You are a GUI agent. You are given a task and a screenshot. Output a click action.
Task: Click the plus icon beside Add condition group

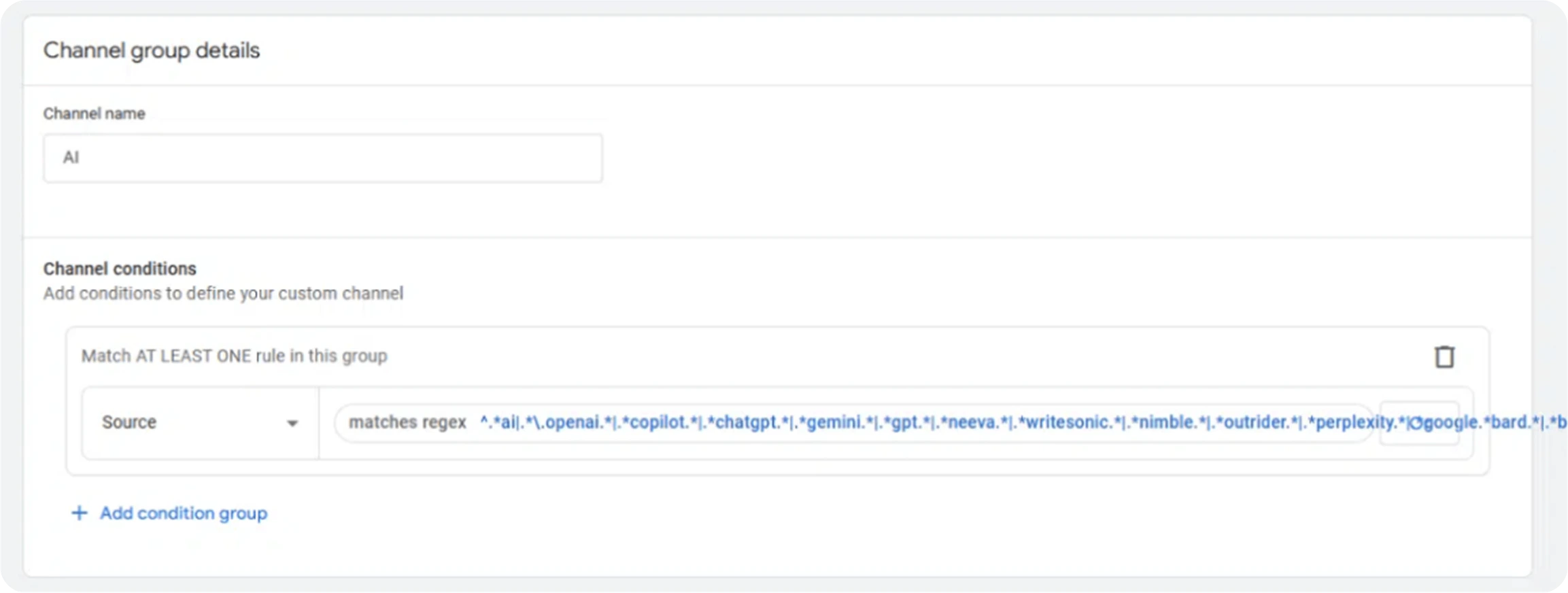coord(80,513)
